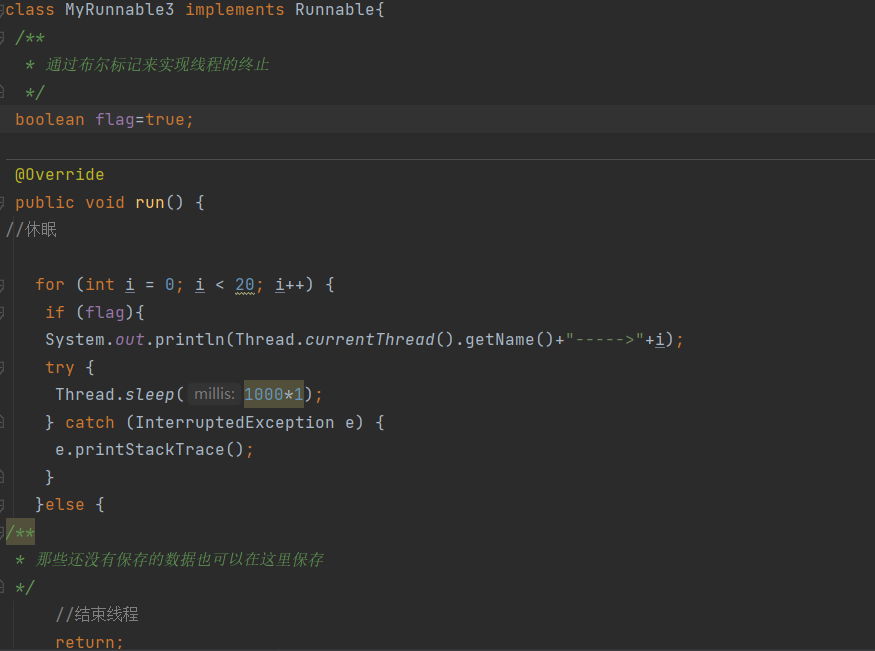
Task: Click the @Override annotation
Action: (59, 175)
